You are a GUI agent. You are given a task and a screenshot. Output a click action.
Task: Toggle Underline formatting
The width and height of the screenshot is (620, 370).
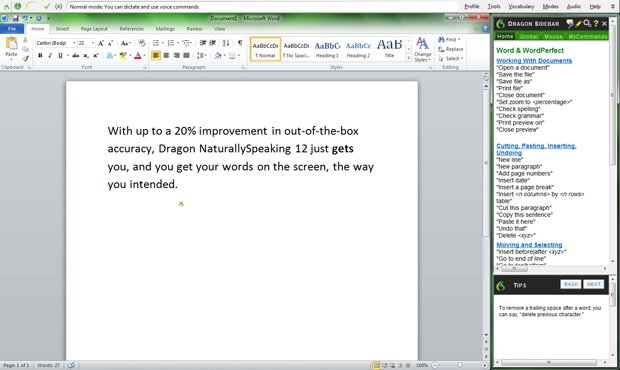60,56
